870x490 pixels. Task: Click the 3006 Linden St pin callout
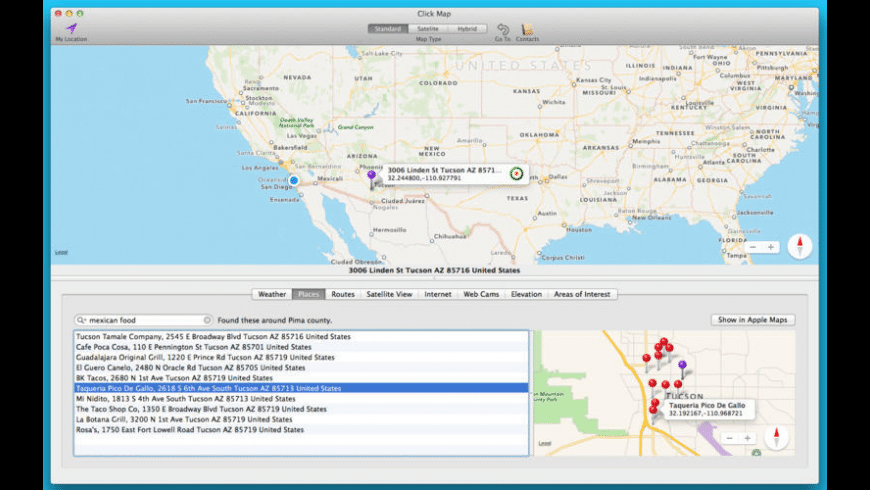coord(454,174)
